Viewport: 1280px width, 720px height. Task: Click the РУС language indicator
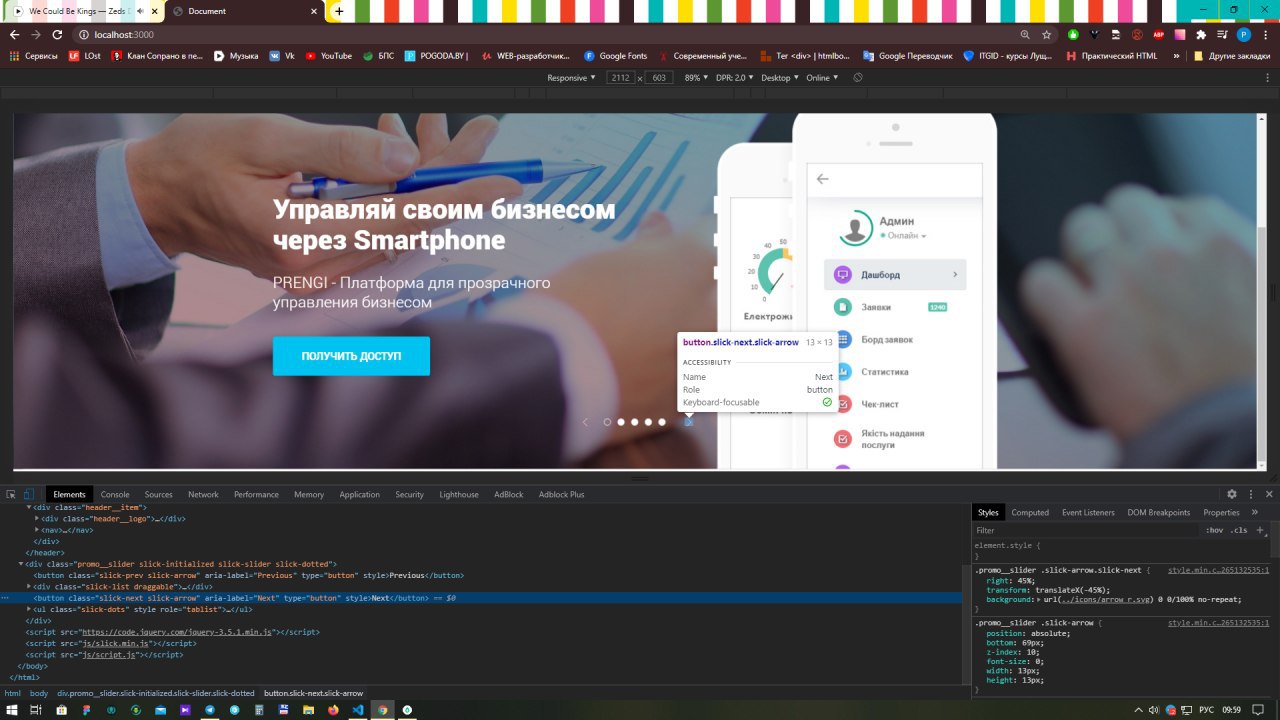pyautogui.click(x=1206, y=710)
